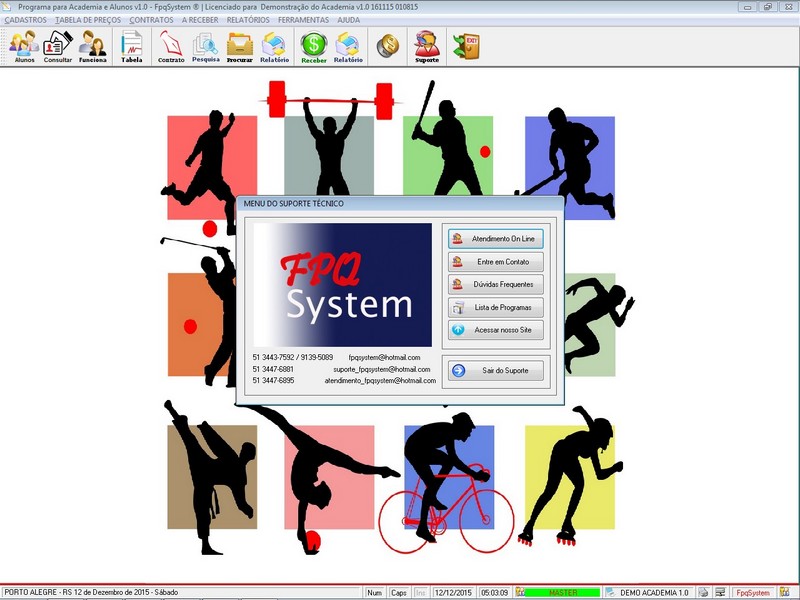Open the AJUDA menu
Image resolution: width=800 pixels, height=600 pixels.
348,20
